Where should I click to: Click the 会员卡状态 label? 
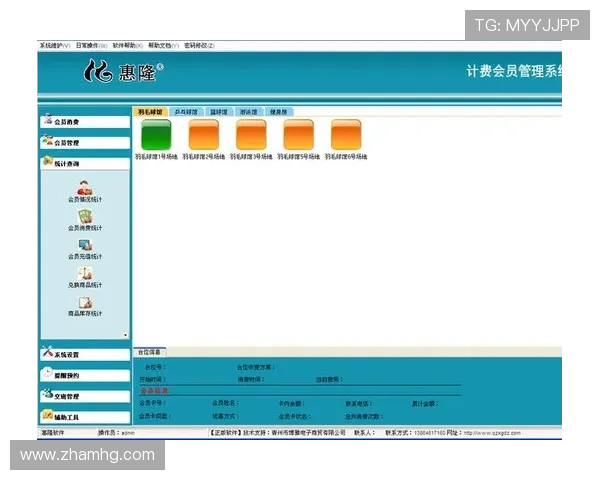point(294,416)
